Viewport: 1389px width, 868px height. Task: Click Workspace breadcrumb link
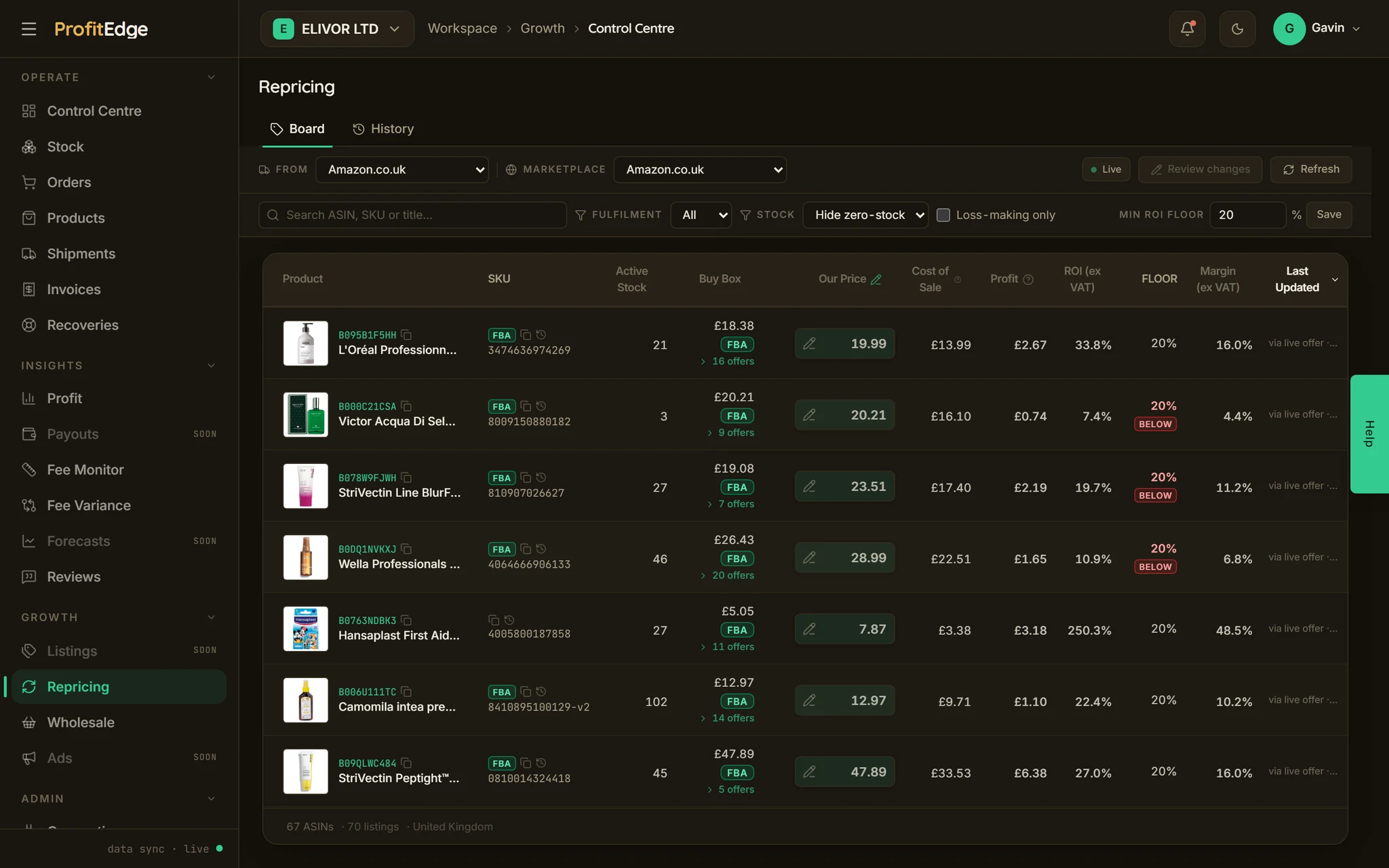coord(462,28)
